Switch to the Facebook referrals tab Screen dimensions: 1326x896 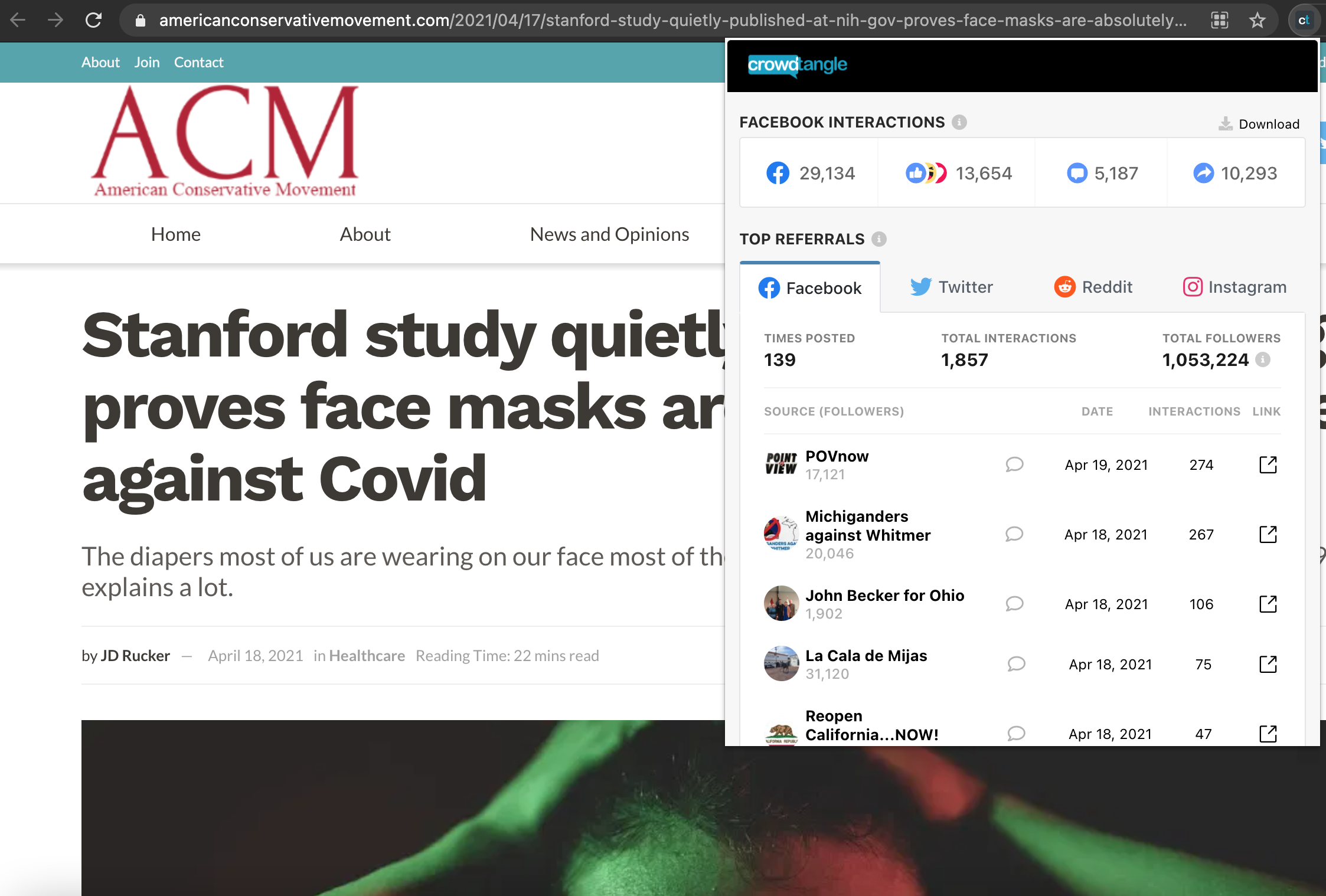[x=809, y=287]
